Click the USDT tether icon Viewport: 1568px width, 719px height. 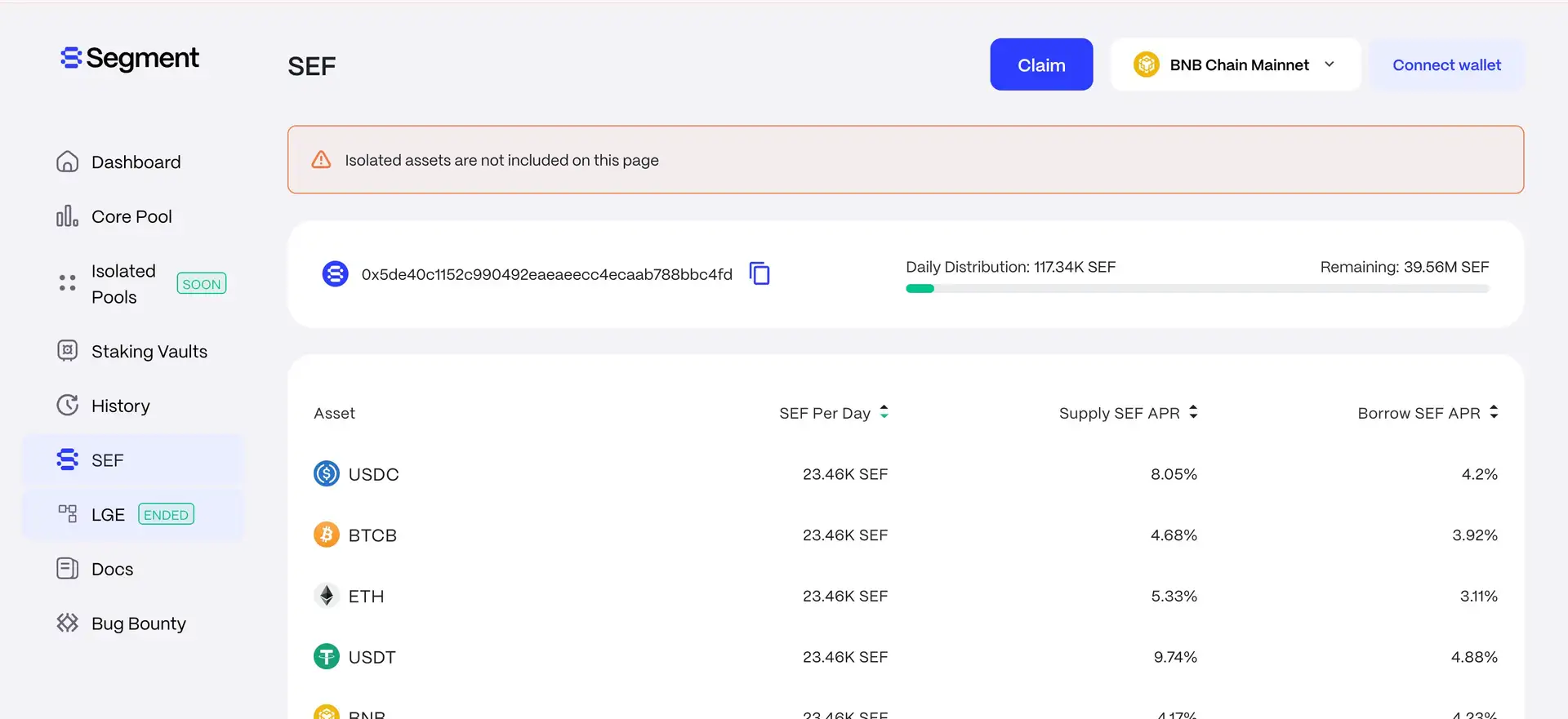[x=327, y=656]
